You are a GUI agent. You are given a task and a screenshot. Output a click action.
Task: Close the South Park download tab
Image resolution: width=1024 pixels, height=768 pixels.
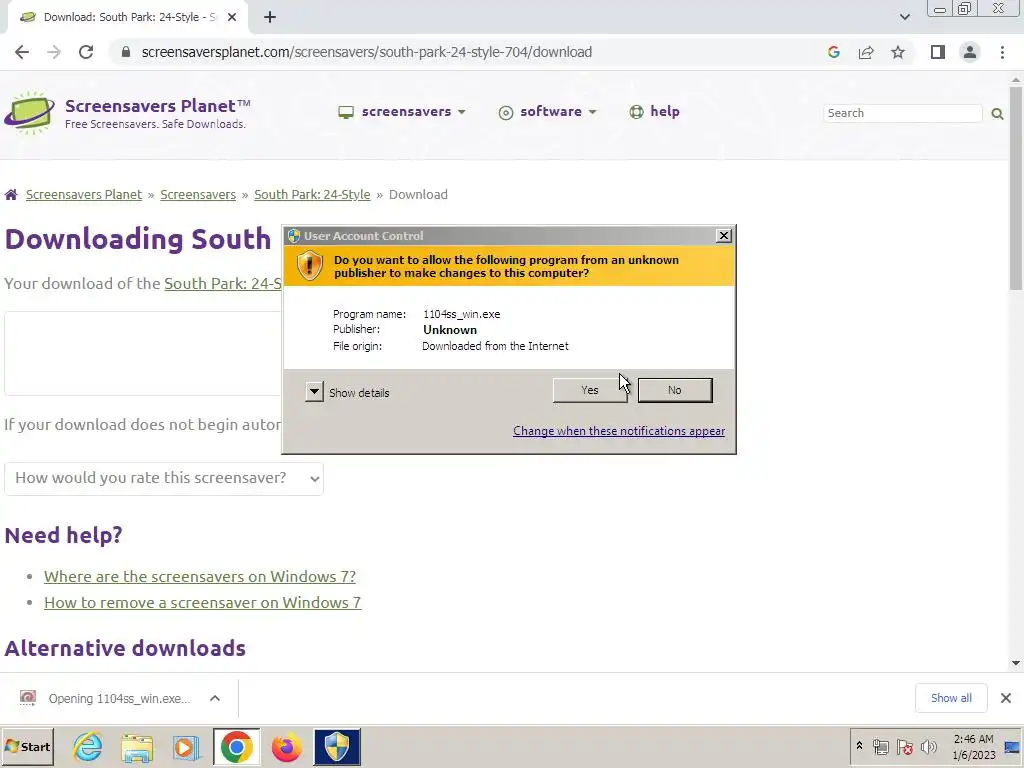[232, 18]
